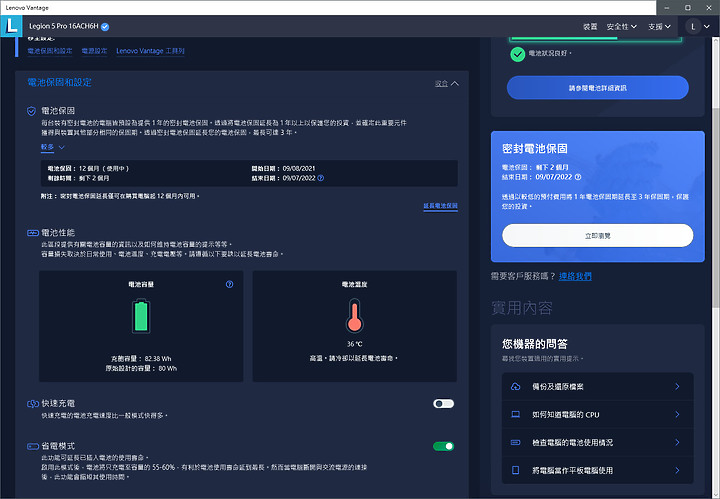Jump to 電池保固和設定 section link

[50, 51]
